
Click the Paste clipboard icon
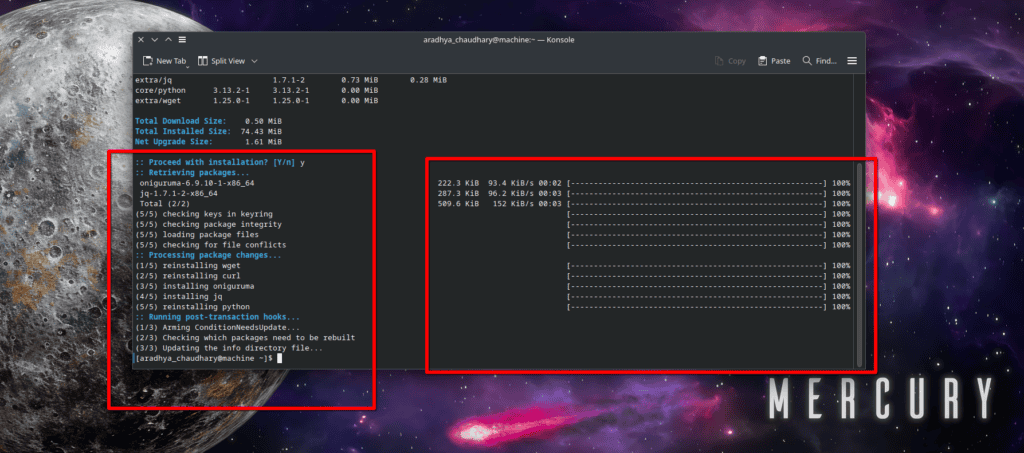click(x=762, y=61)
